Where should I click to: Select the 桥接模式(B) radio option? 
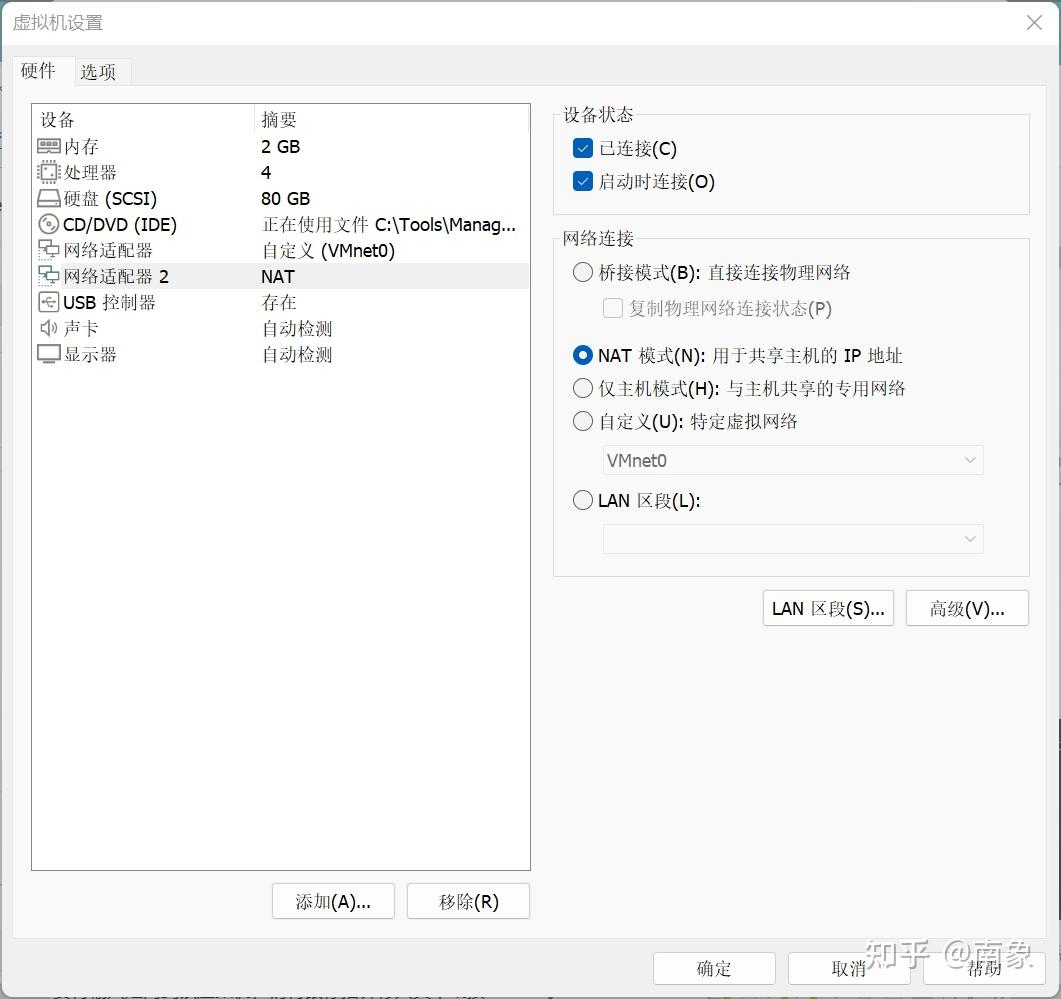[x=583, y=272]
